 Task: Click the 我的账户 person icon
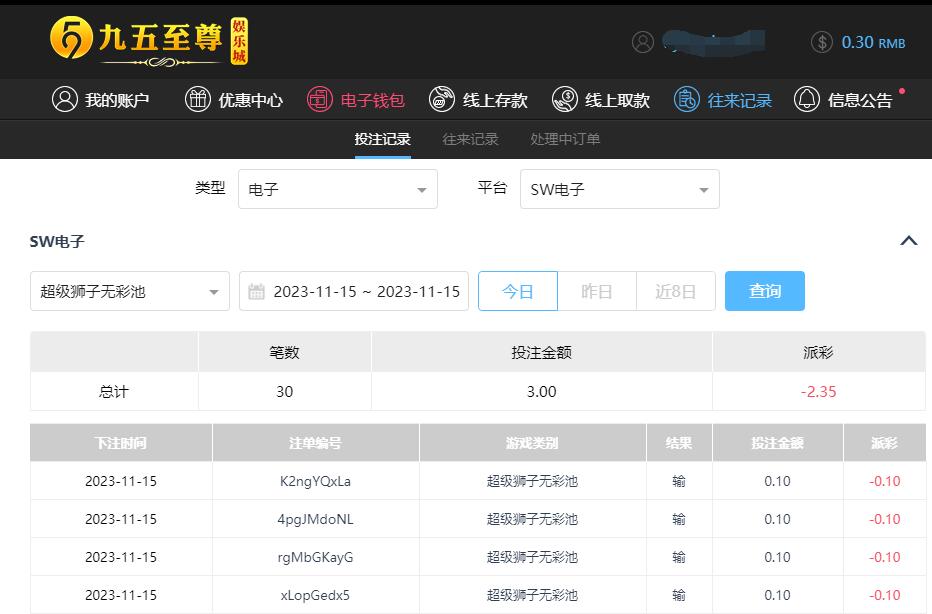point(65,99)
